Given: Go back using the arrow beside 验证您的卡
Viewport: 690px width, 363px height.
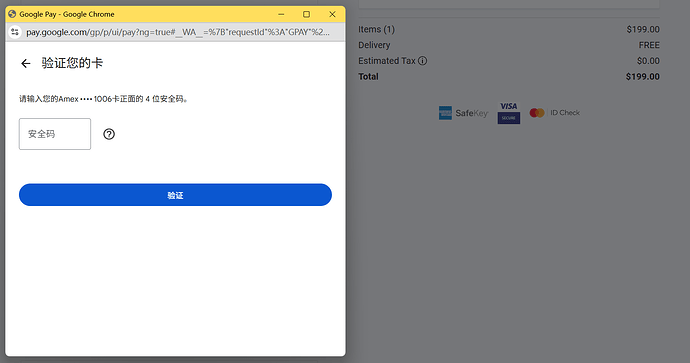Looking at the screenshot, I should (26, 63).
